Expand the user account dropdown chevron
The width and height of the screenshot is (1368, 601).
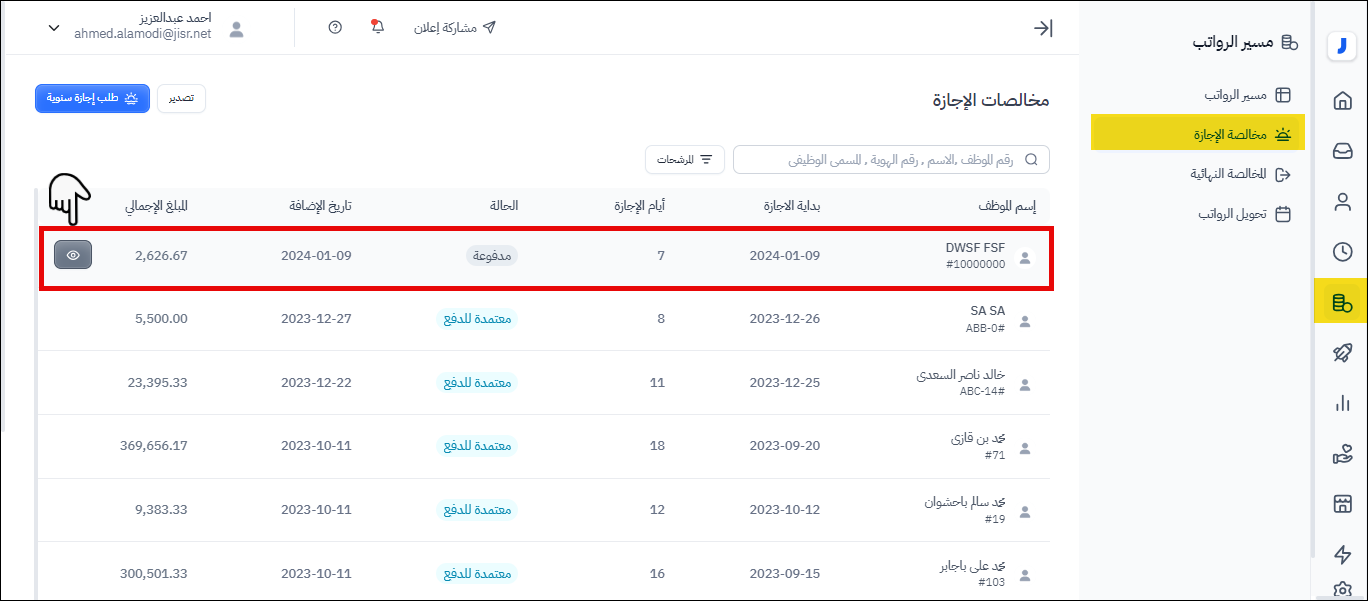point(54,28)
